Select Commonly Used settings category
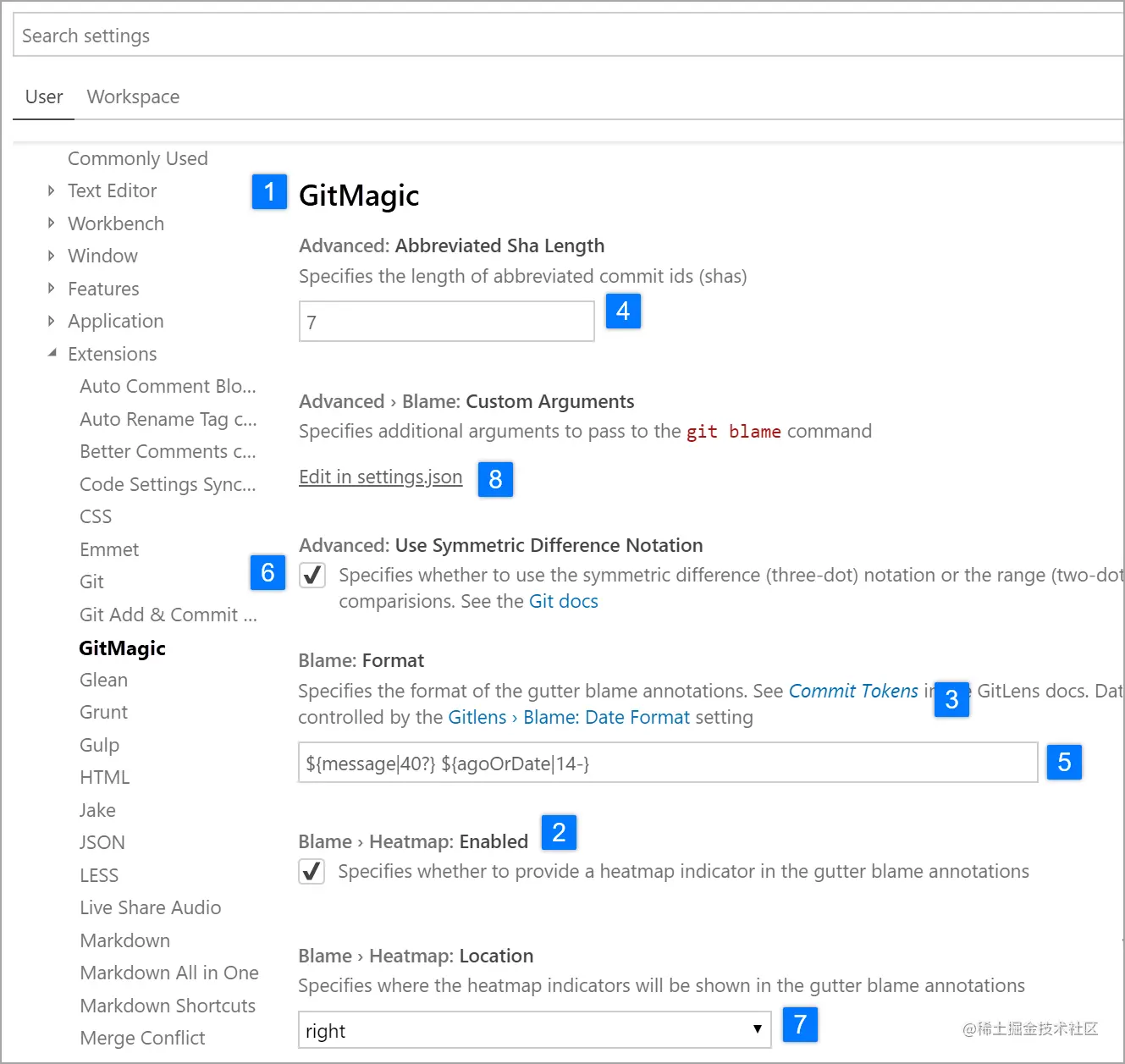 tap(138, 158)
